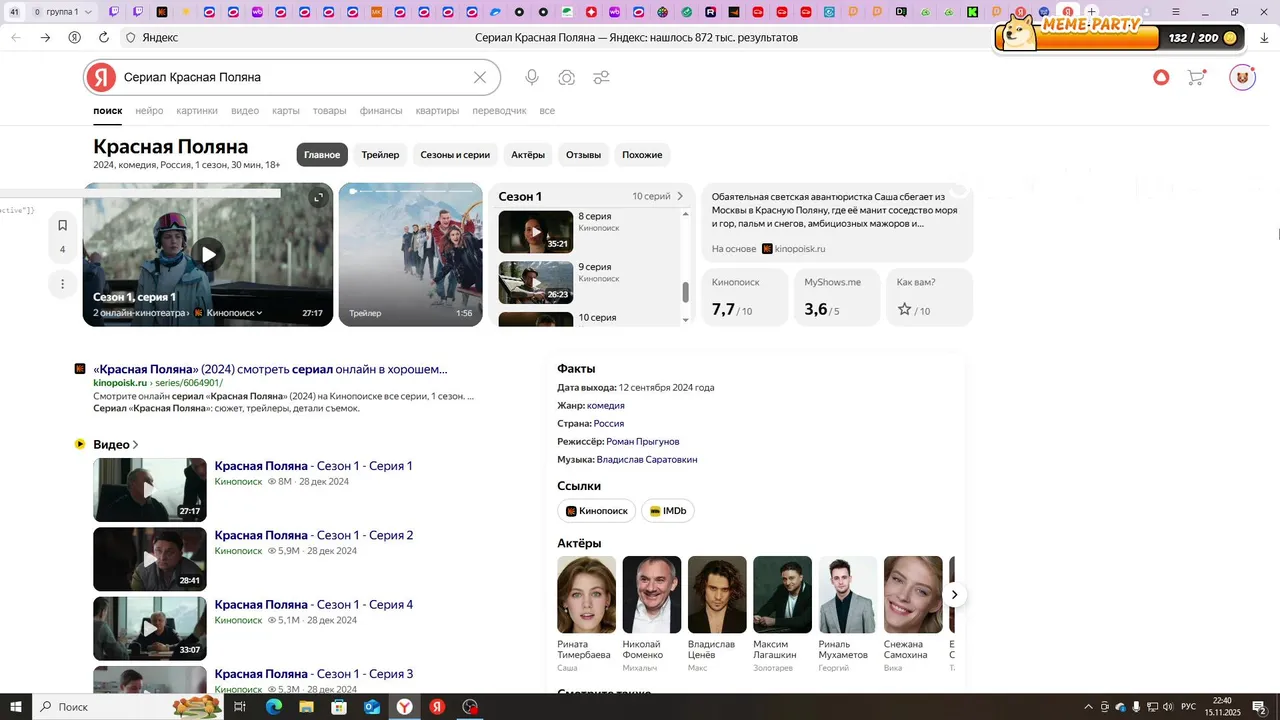Open notification center in system tray
The width and height of the screenshot is (1280, 720).
(x=1259, y=707)
